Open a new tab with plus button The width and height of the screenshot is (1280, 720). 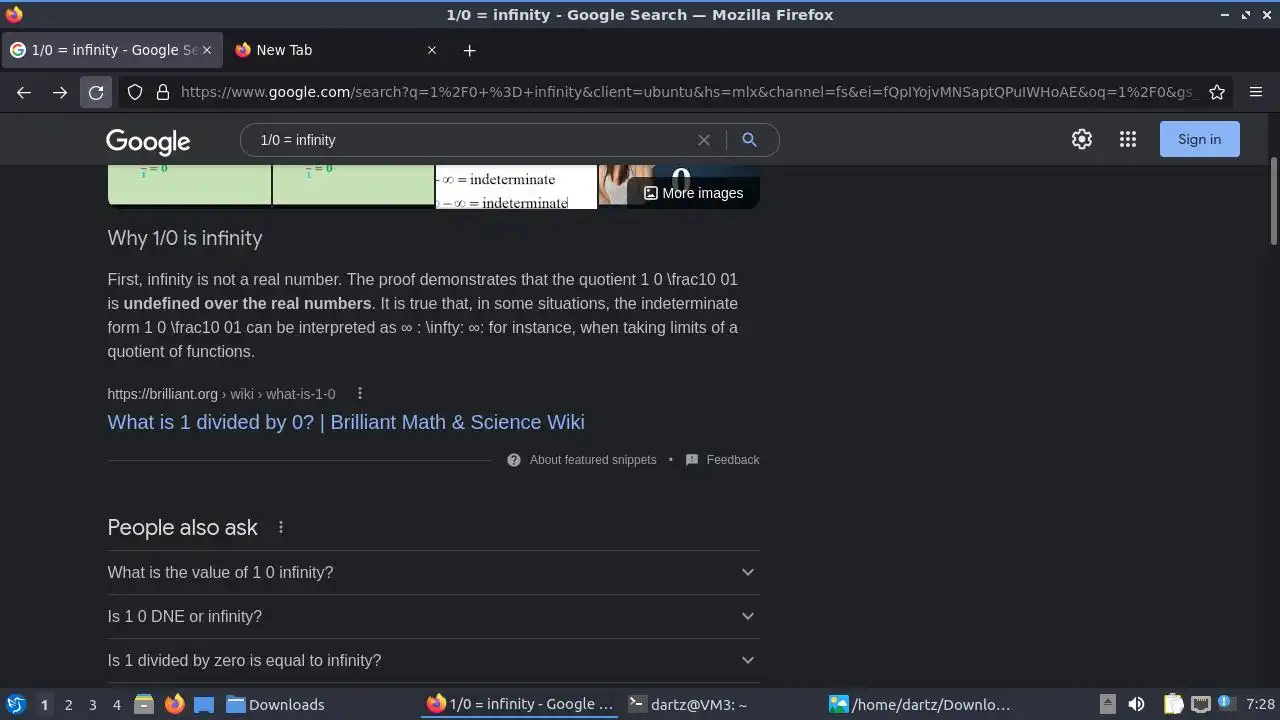click(469, 50)
